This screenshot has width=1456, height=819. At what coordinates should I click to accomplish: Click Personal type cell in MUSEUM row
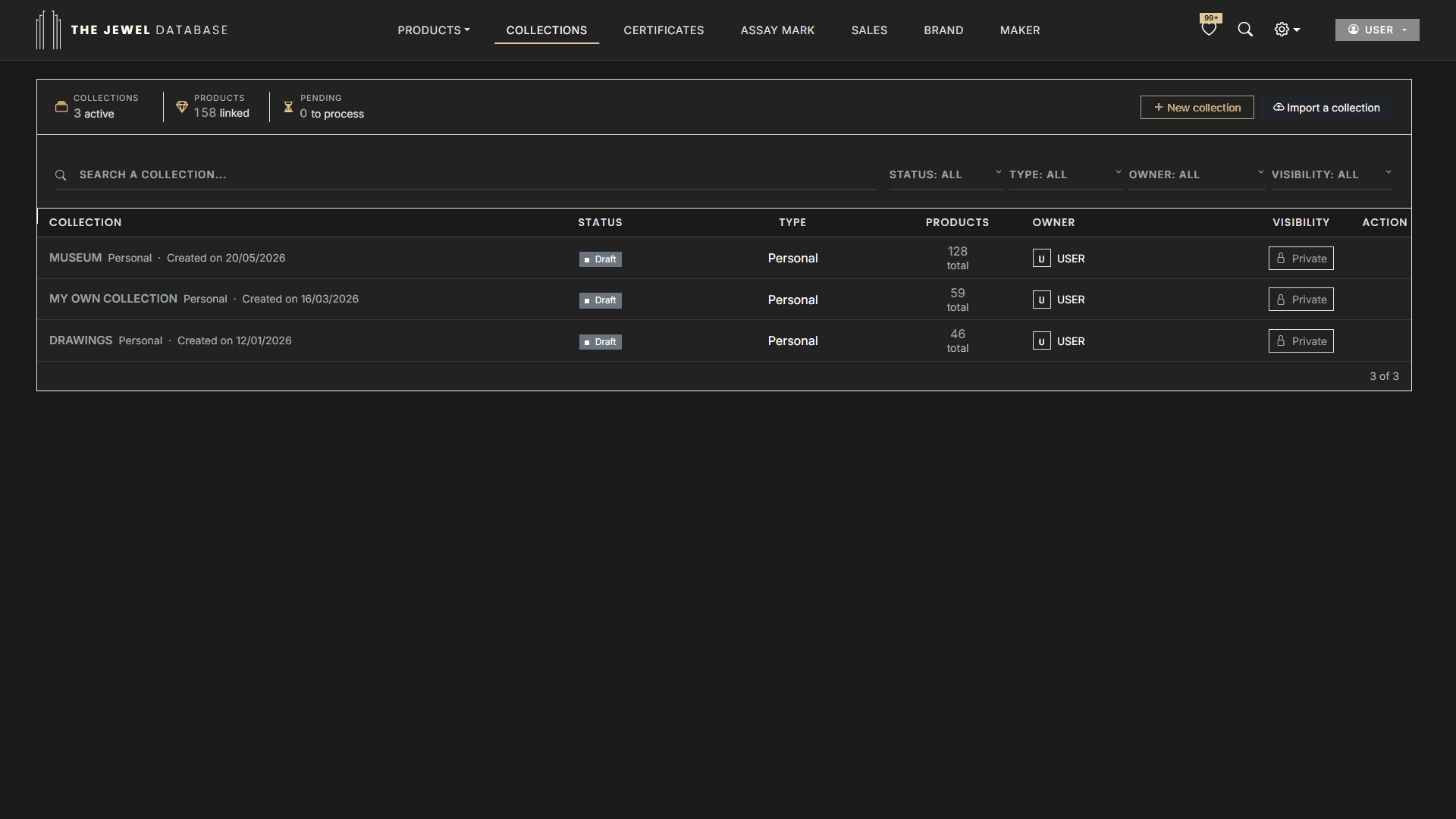point(792,259)
